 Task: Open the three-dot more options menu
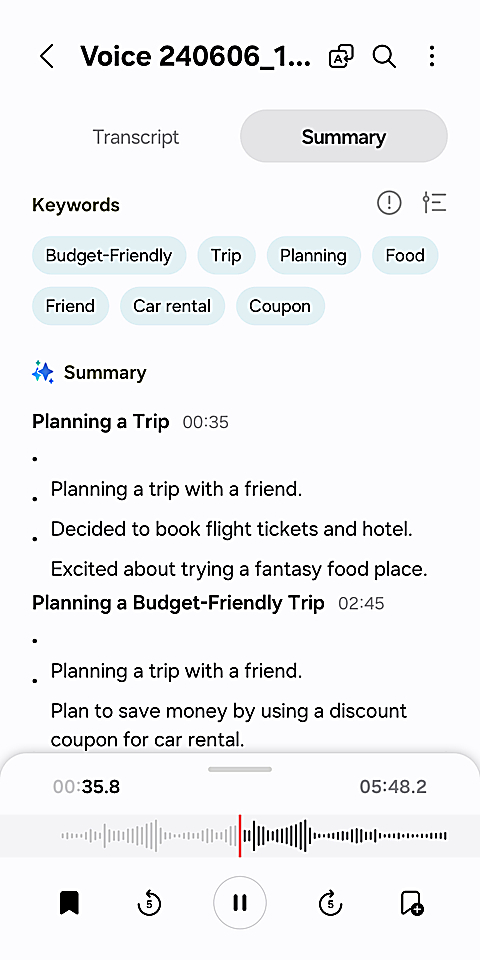click(x=432, y=57)
